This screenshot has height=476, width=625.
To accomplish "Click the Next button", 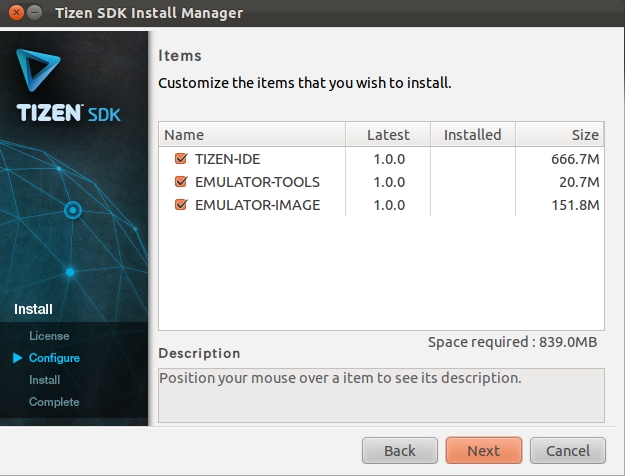I will [x=483, y=450].
